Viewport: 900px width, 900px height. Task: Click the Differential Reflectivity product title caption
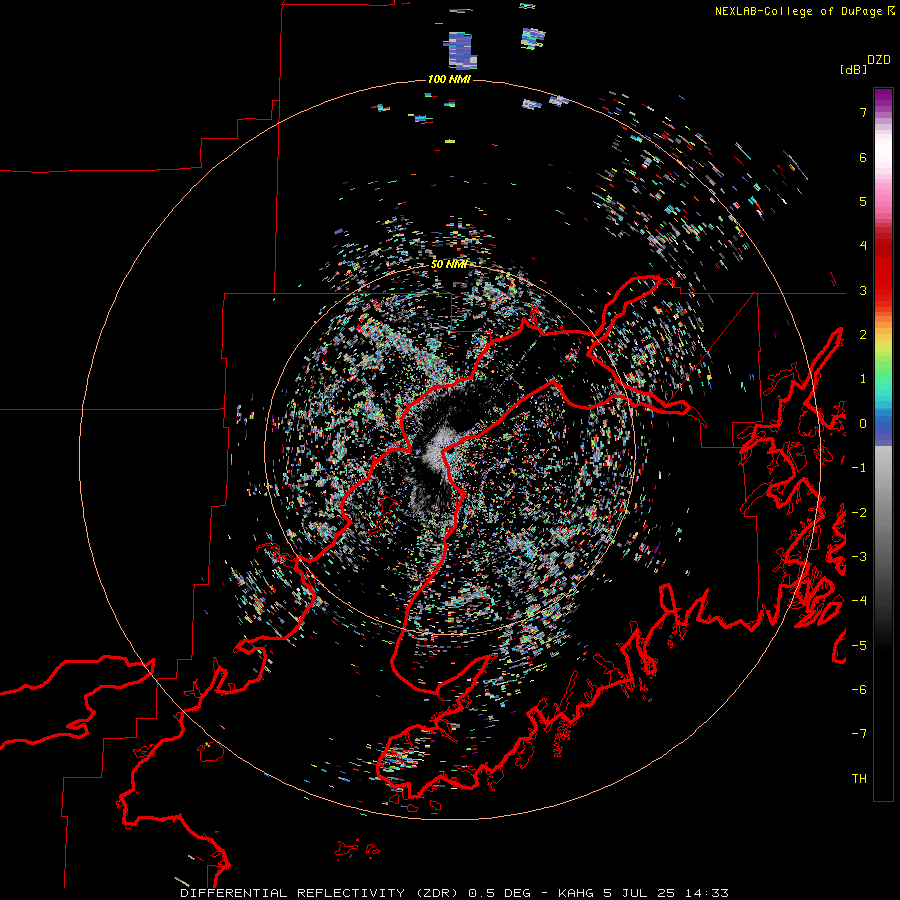click(455, 893)
